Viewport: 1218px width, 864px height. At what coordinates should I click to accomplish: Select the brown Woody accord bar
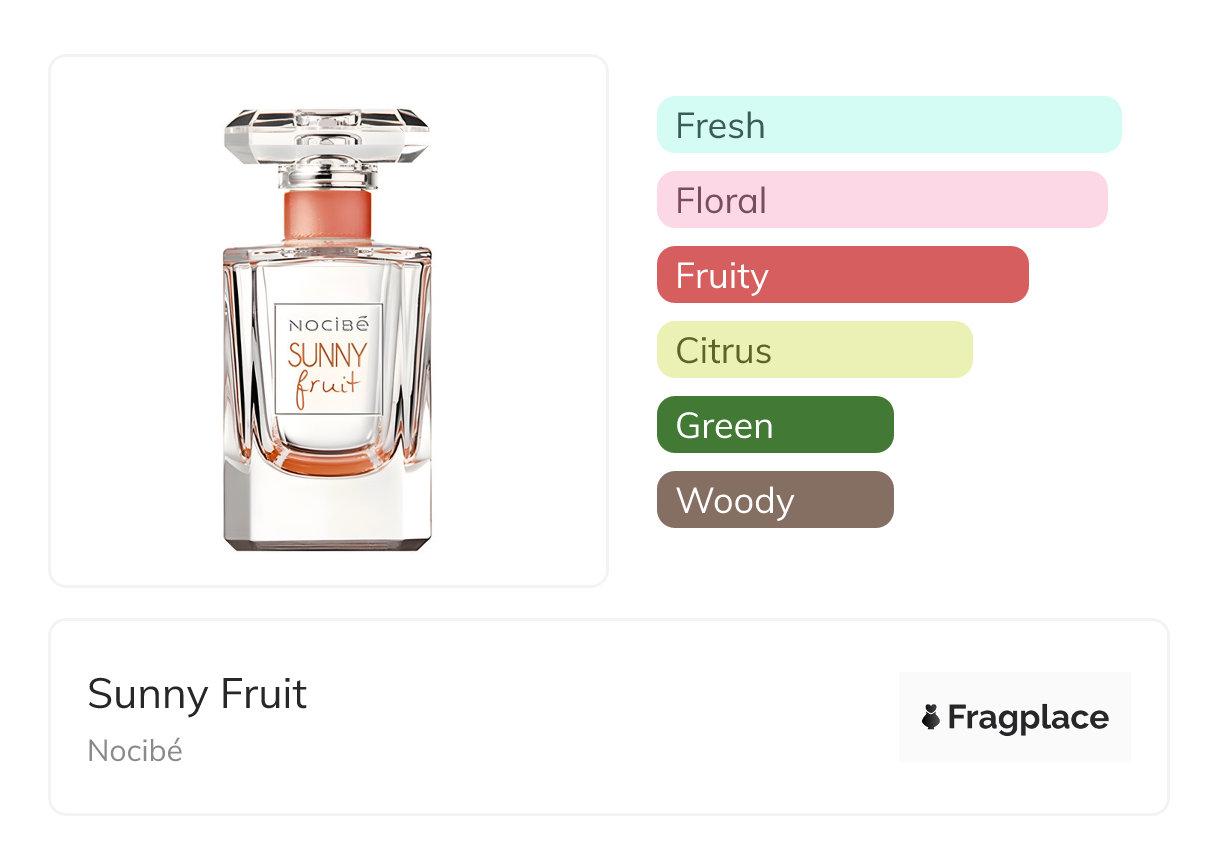click(774, 500)
